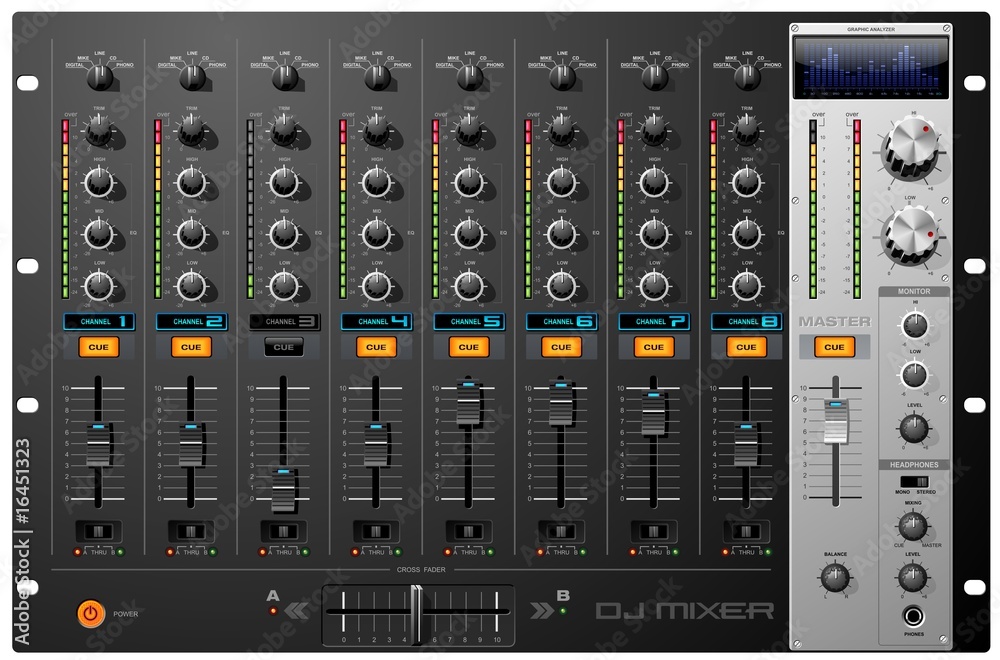Toggle Channel 2 A/THRU/B assign switch

point(191,531)
